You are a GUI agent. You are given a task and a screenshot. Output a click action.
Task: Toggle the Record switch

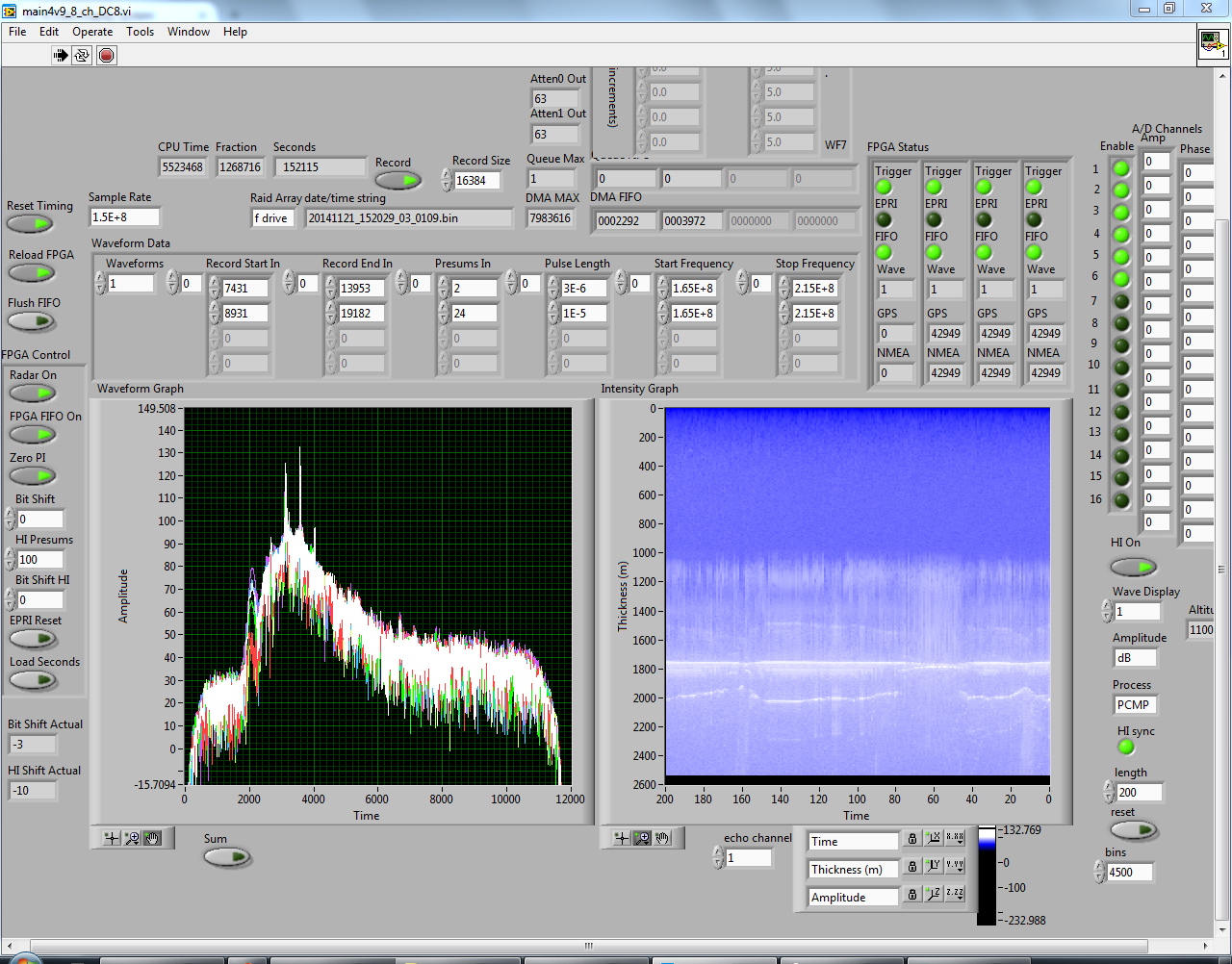click(398, 180)
